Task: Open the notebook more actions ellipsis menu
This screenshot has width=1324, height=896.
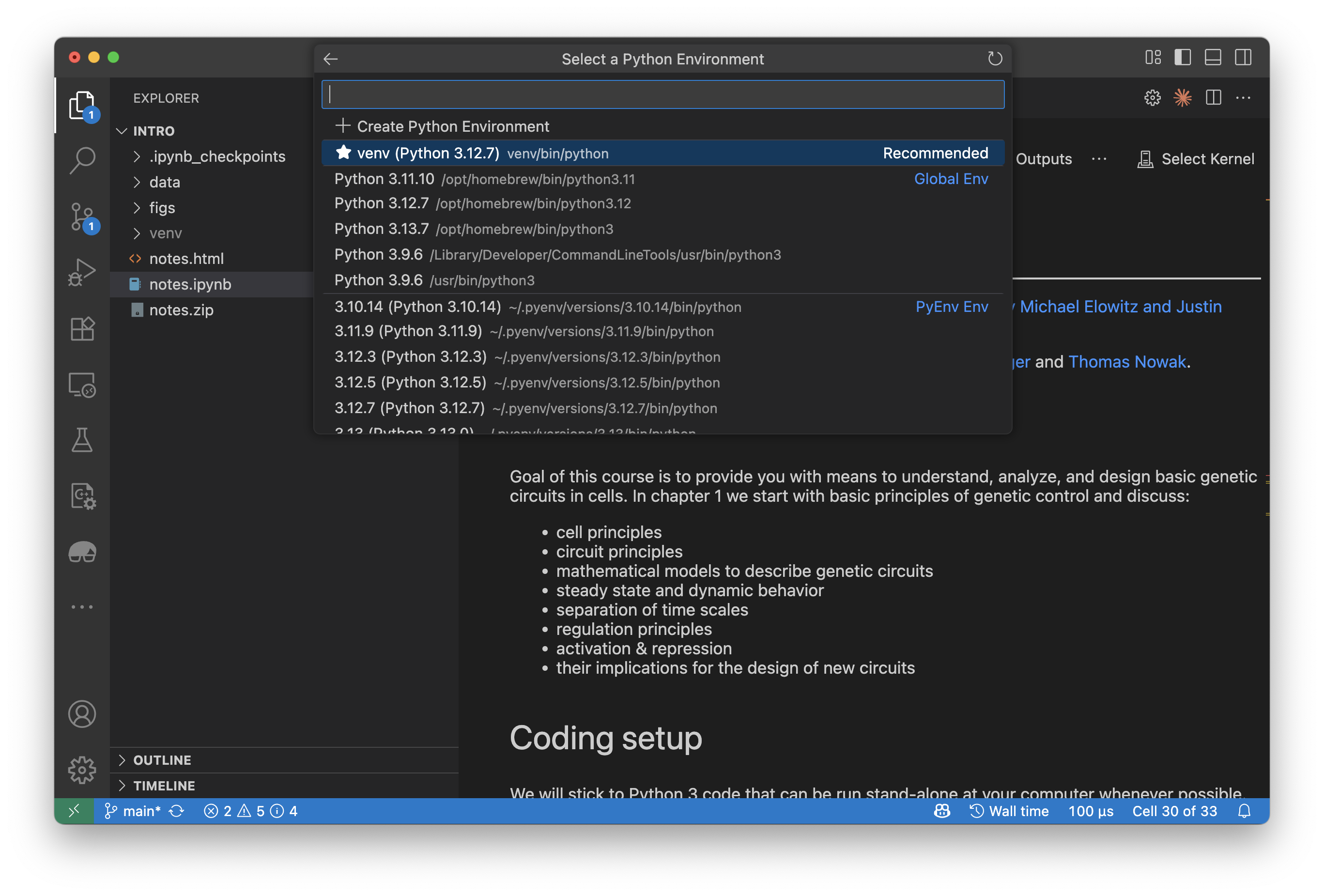Action: 1243,97
